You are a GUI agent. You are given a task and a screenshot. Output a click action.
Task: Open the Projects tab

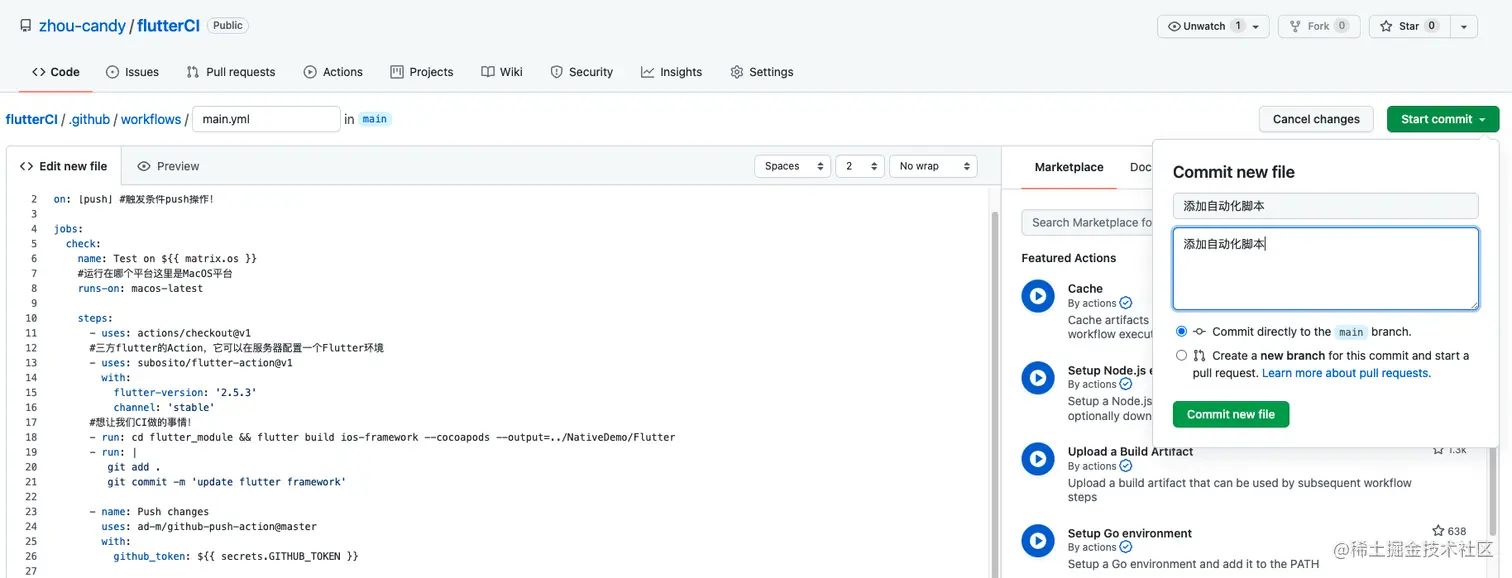coord(422,72)
